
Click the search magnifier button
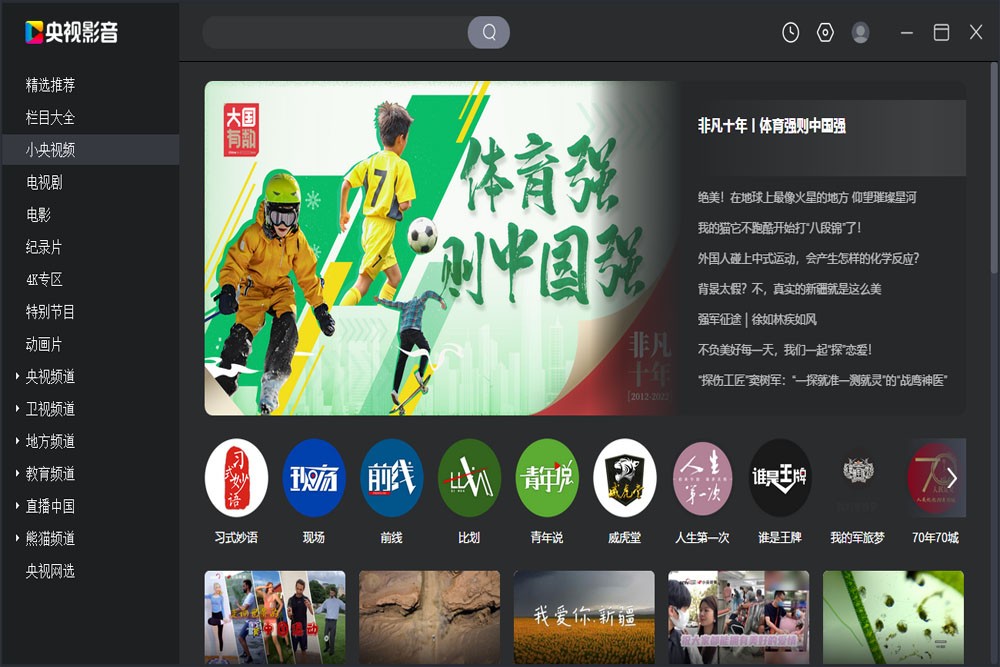[489, 33]
